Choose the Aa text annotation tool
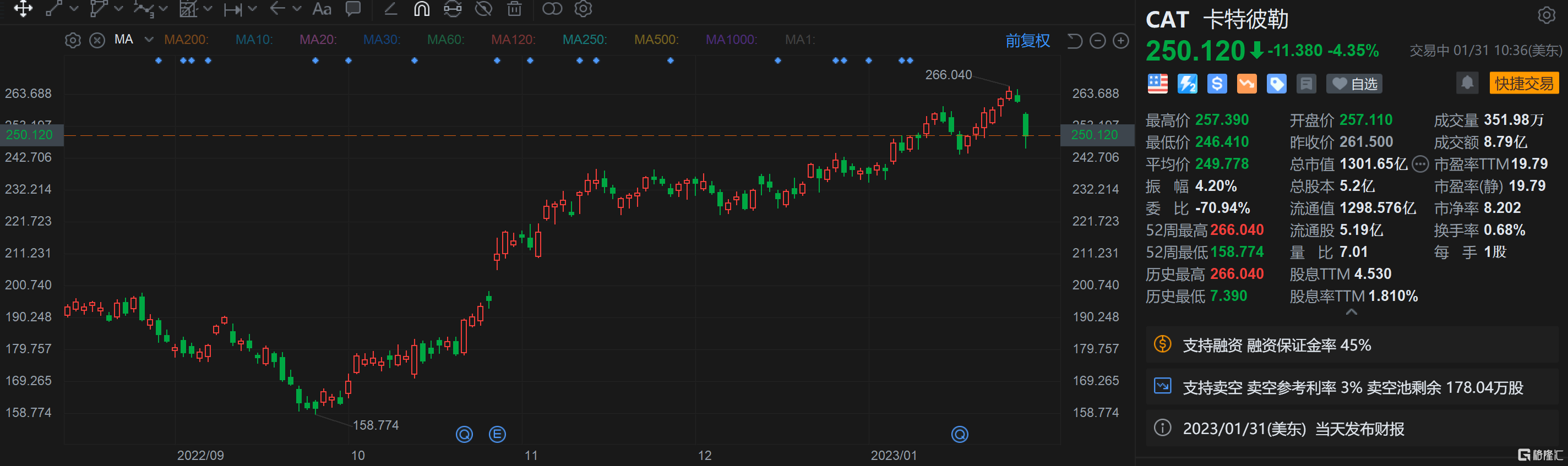Screen dimensions: 1568x466 (322, 8)
